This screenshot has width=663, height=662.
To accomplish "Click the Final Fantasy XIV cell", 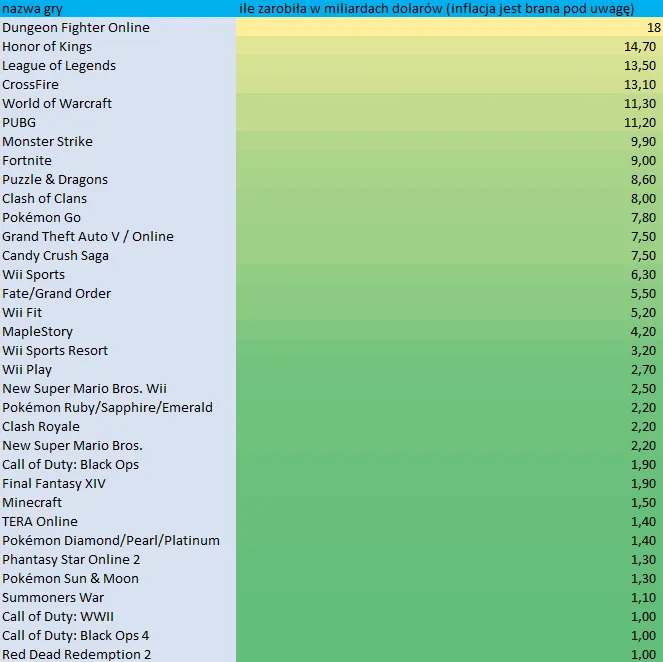I will coord(118,484).
